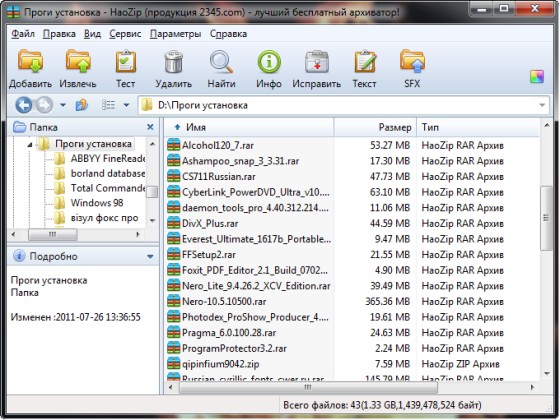Image resolution: width=560 pixels, height=420 pixels.
Task: Click the file list scroll right arrow
Action: 532,387
